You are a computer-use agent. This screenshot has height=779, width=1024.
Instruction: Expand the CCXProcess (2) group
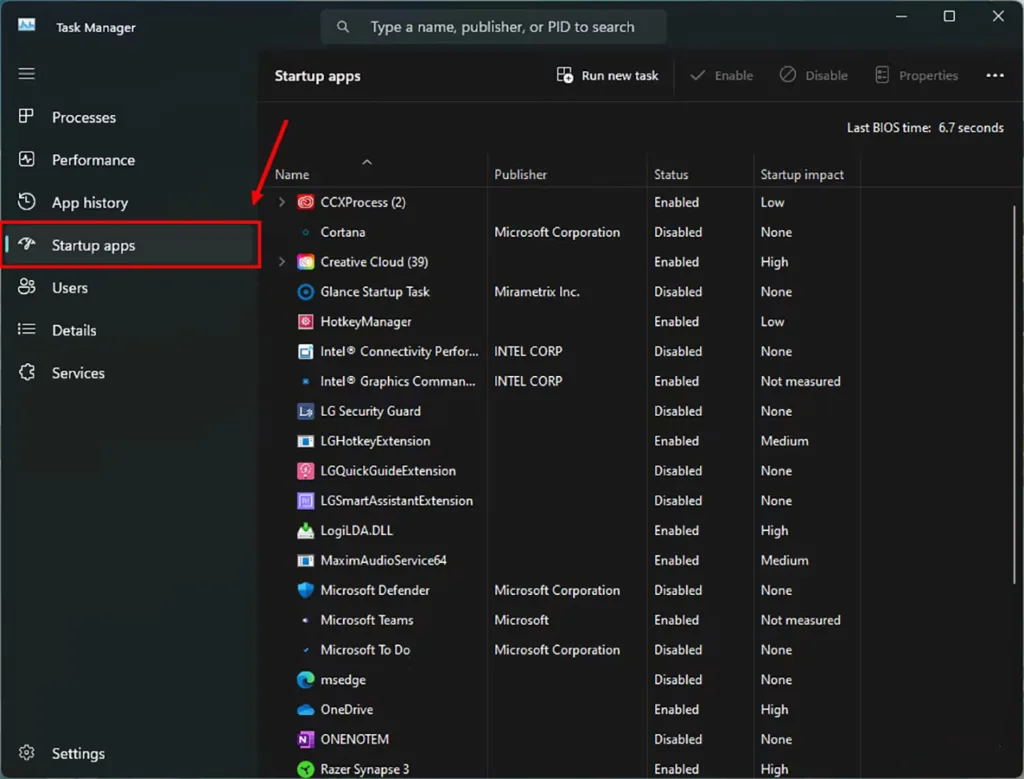tap(281, 202)
